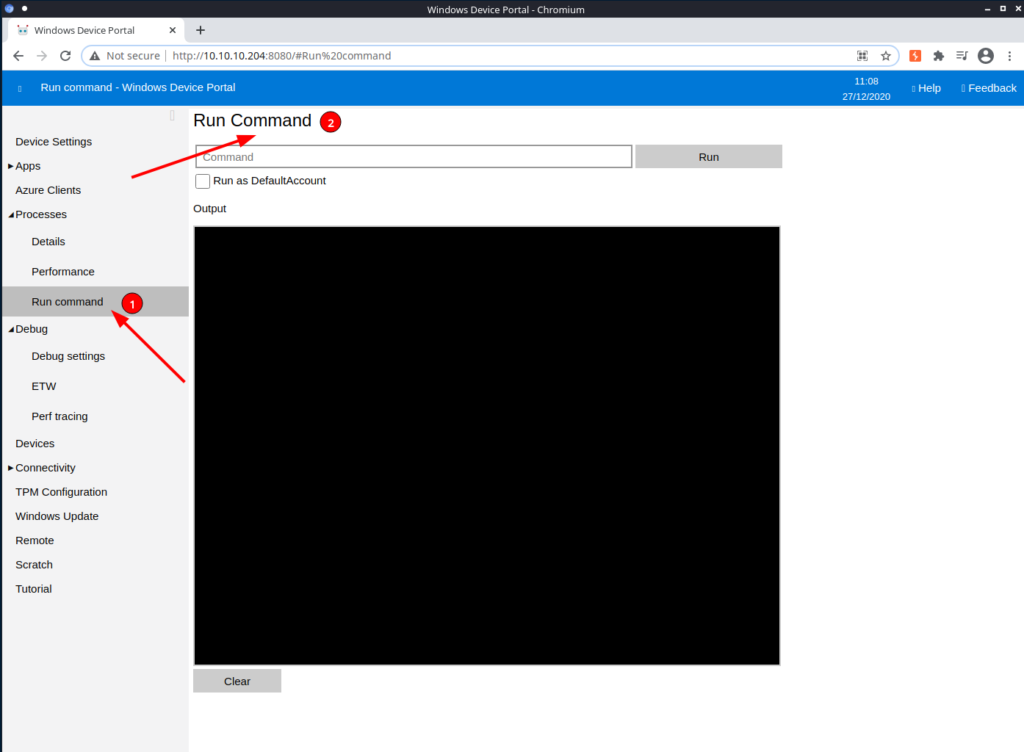Bookmark this page with the star icon
The image size is (1024, 752).
click(886, 56)
